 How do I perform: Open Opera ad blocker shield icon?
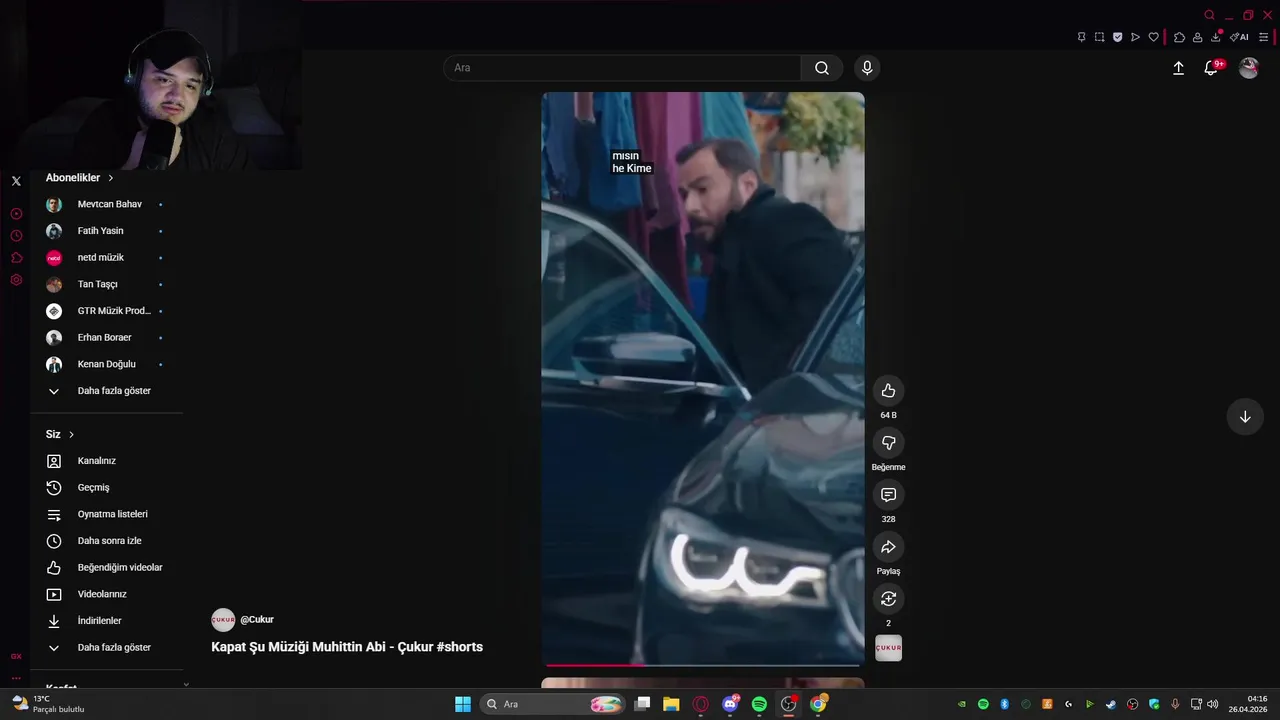pyautogui.click(x=1117, y=37)
